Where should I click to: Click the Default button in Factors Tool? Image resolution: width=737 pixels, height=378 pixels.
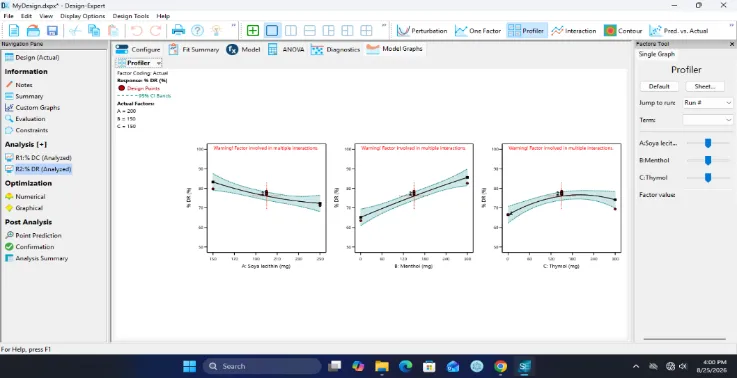(659, 87)
